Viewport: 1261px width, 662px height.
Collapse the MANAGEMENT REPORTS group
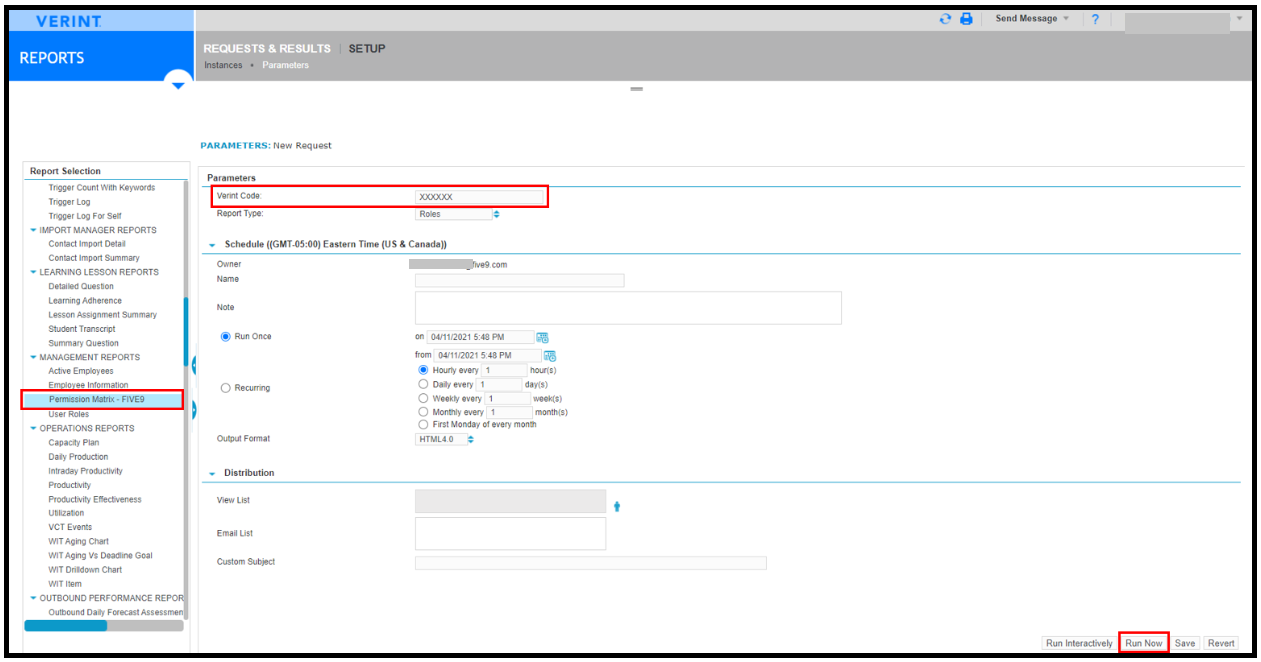[x=33, y=357]
